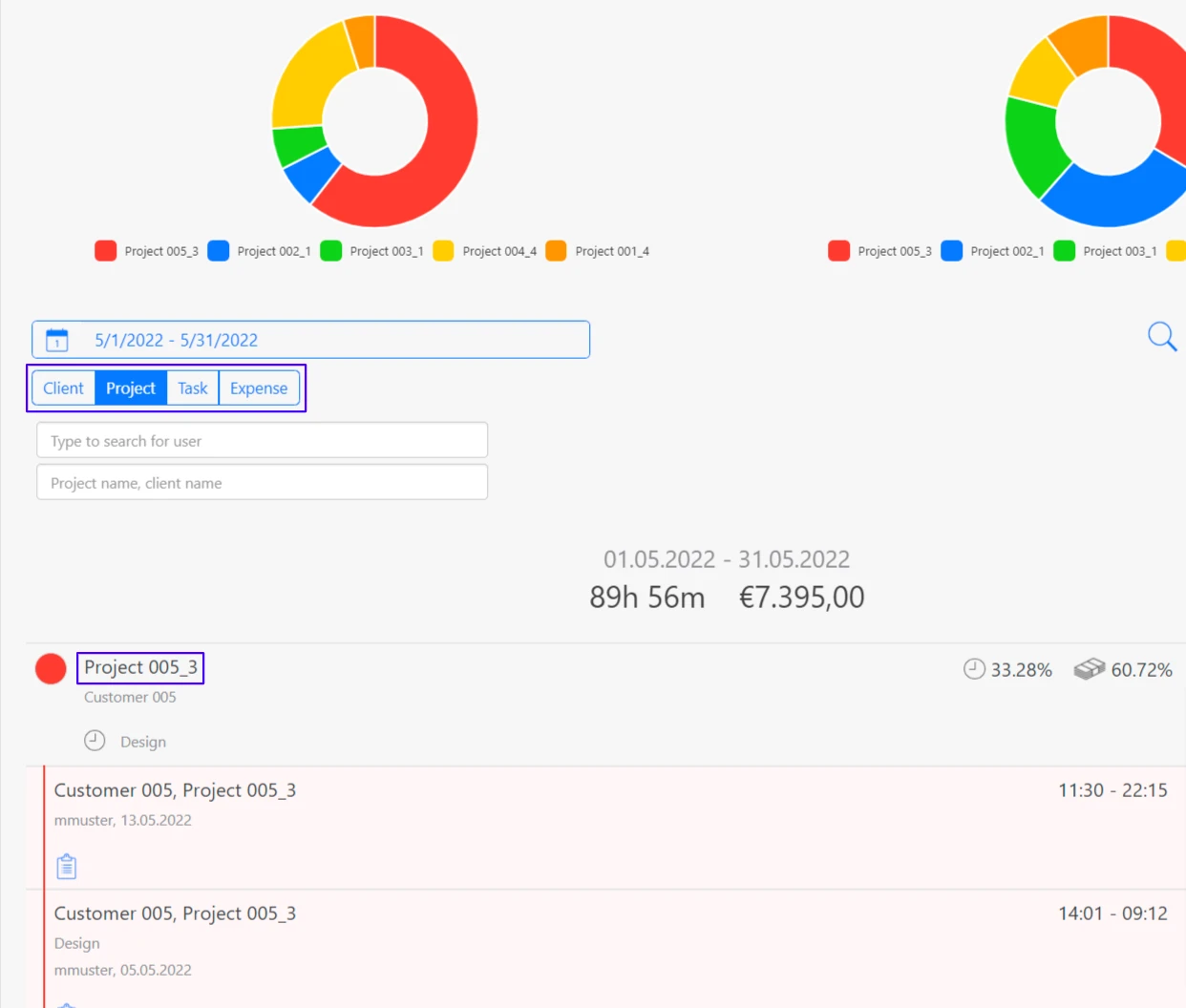The width and height of the screenshot is (1186, 1008).
Task: Click the search magnifier icon
Action: pyautogui.click(x=1161, y=336)
